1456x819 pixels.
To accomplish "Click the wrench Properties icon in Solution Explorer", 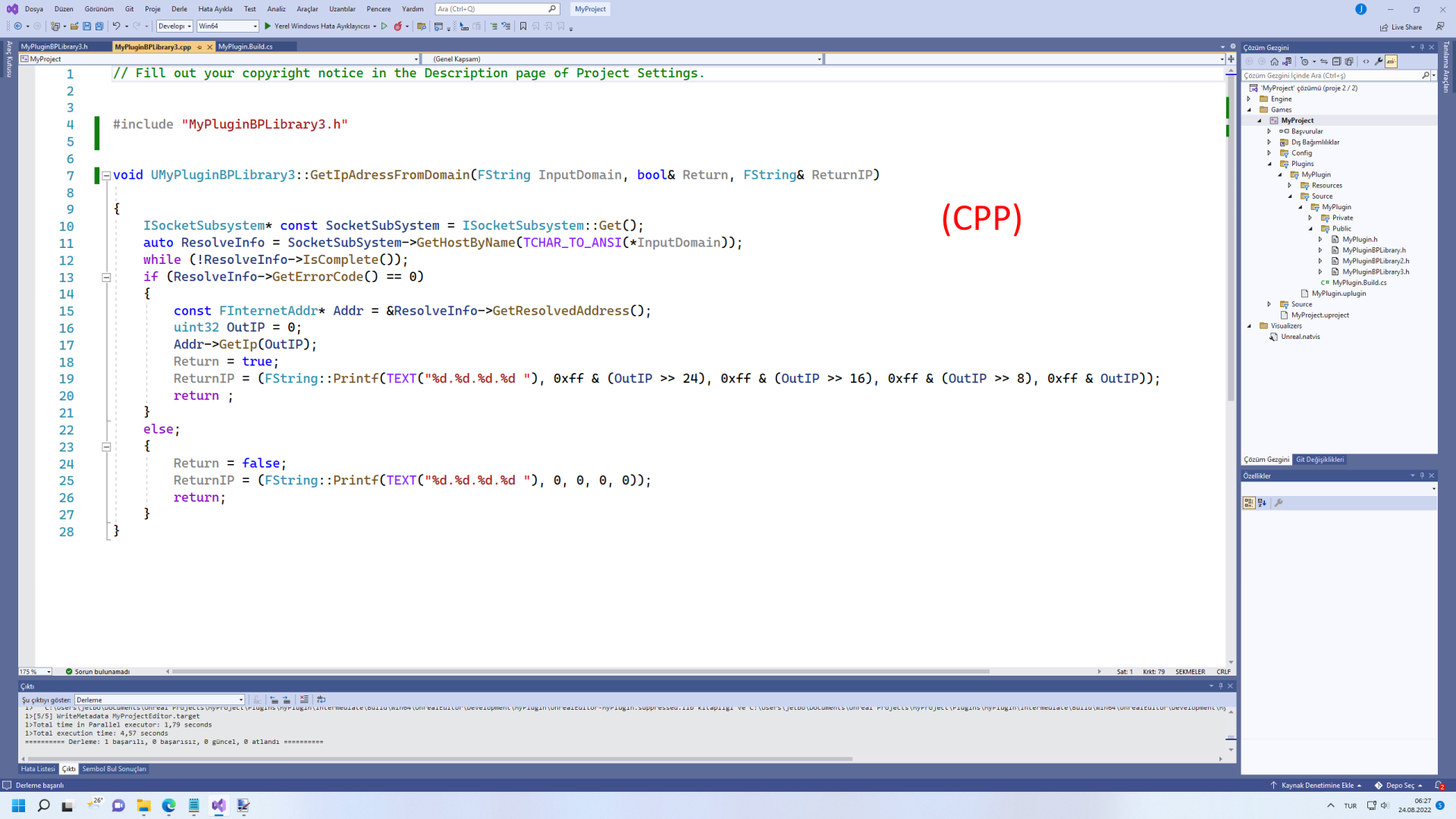I will (1378, 61).
